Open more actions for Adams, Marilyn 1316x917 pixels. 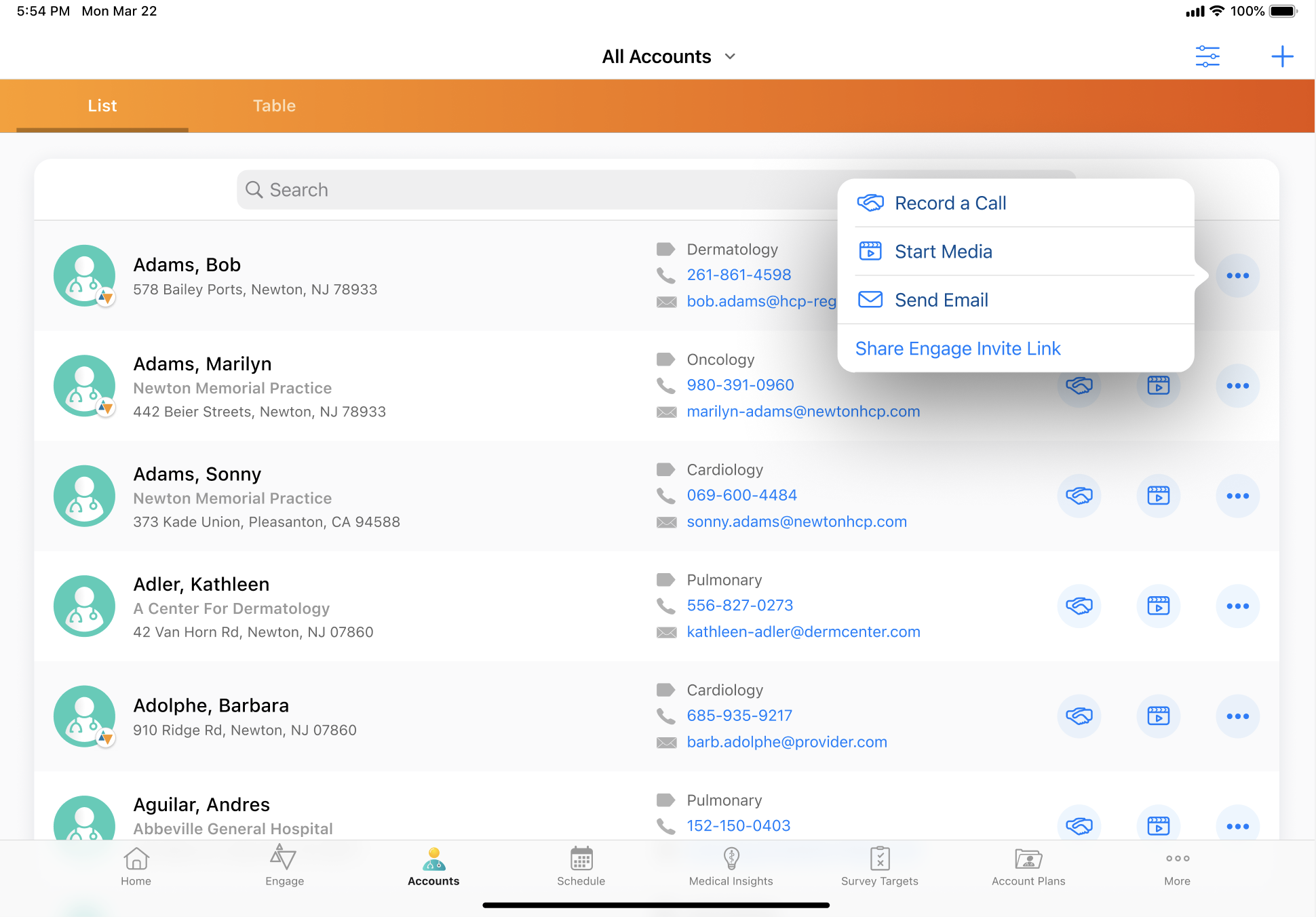[x=1237, y=386]
